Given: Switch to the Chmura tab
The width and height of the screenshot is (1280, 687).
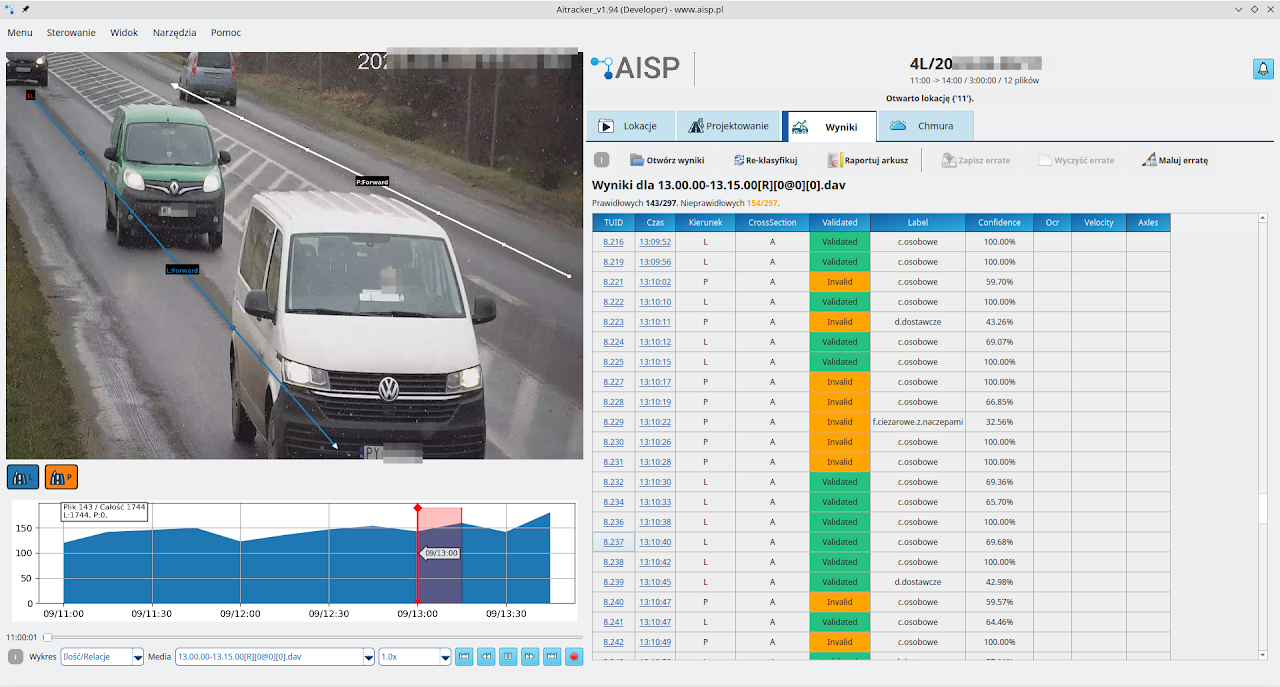Looking at the screenshot, I should click(926, 126).
